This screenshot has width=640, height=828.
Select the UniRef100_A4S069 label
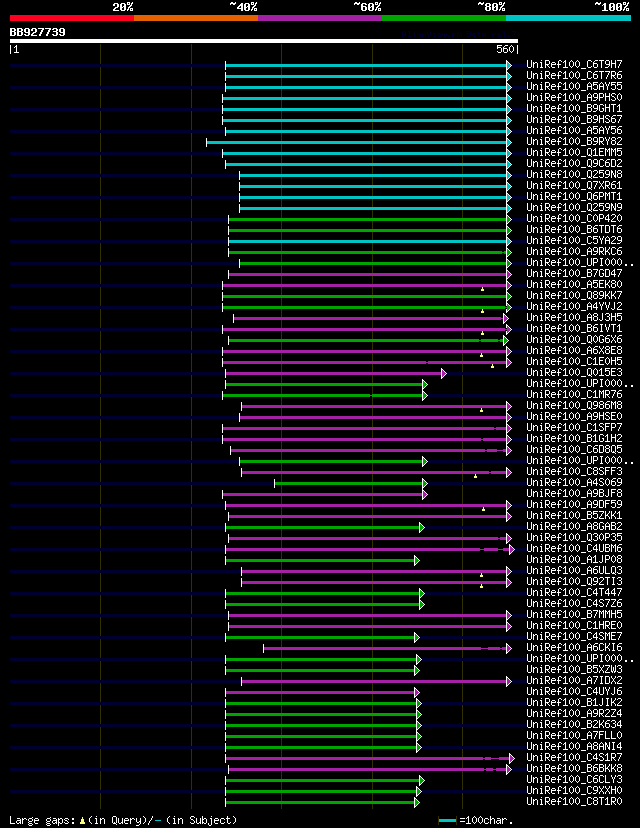click(574, 482)
